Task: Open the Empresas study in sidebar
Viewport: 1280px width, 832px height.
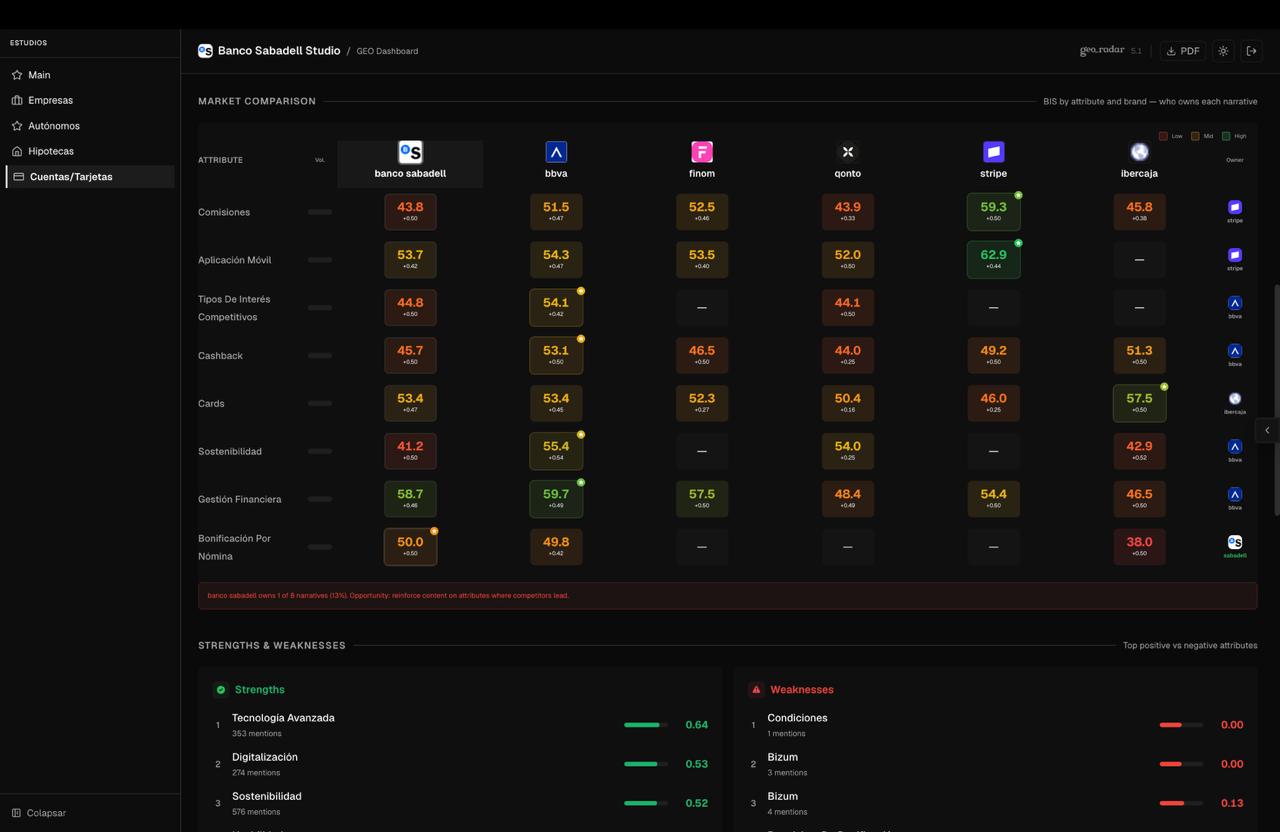Action: tap(50, 100)
